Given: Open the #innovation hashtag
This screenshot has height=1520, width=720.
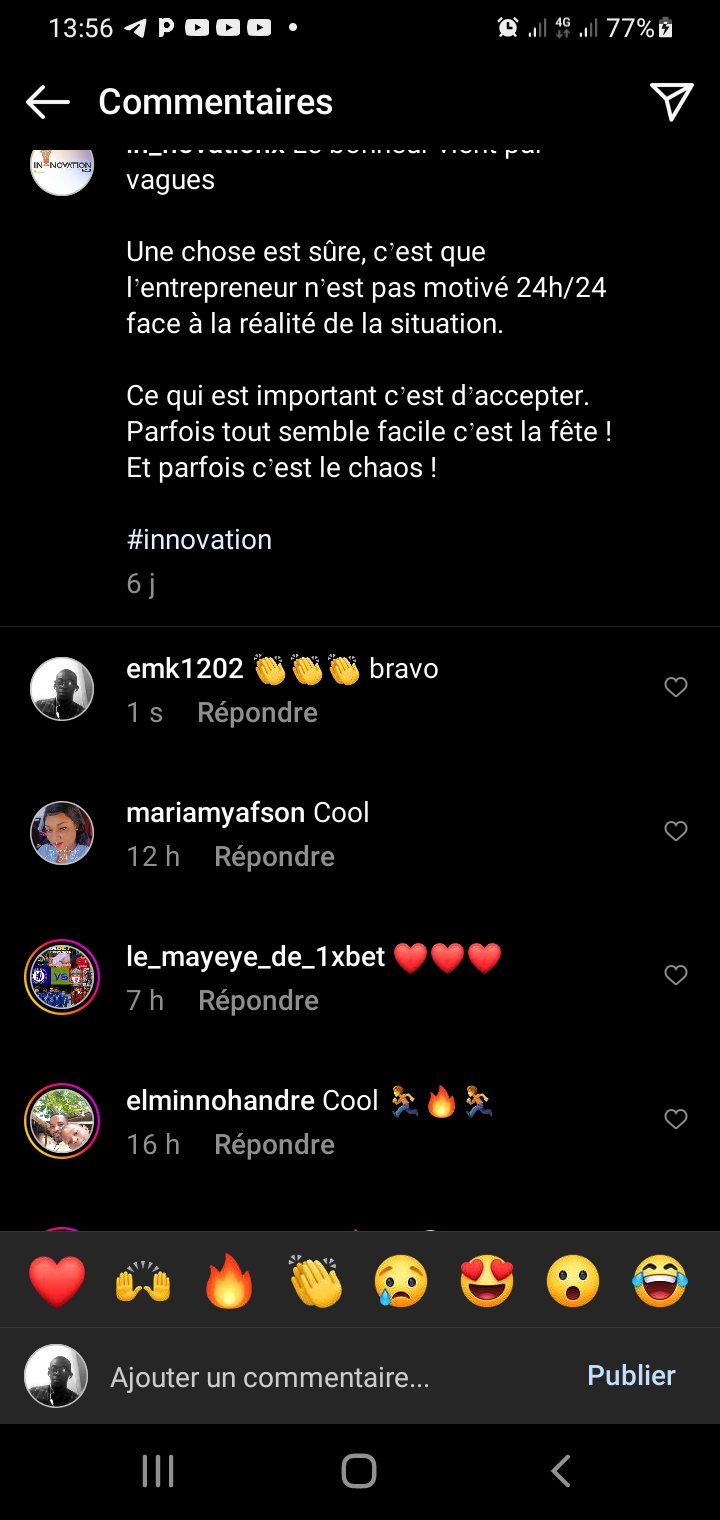Looking at the screenshot, I should coord(199,540).
